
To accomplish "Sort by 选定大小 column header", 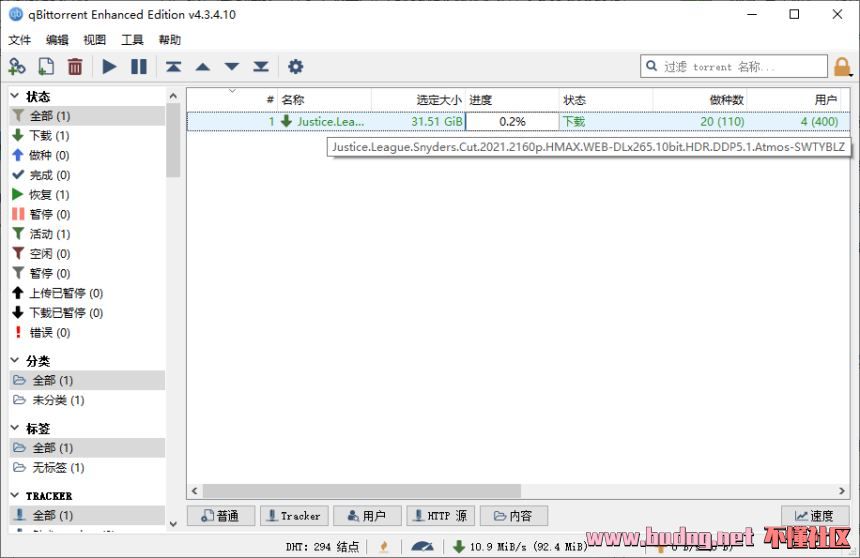I will [x=418, y=100].
